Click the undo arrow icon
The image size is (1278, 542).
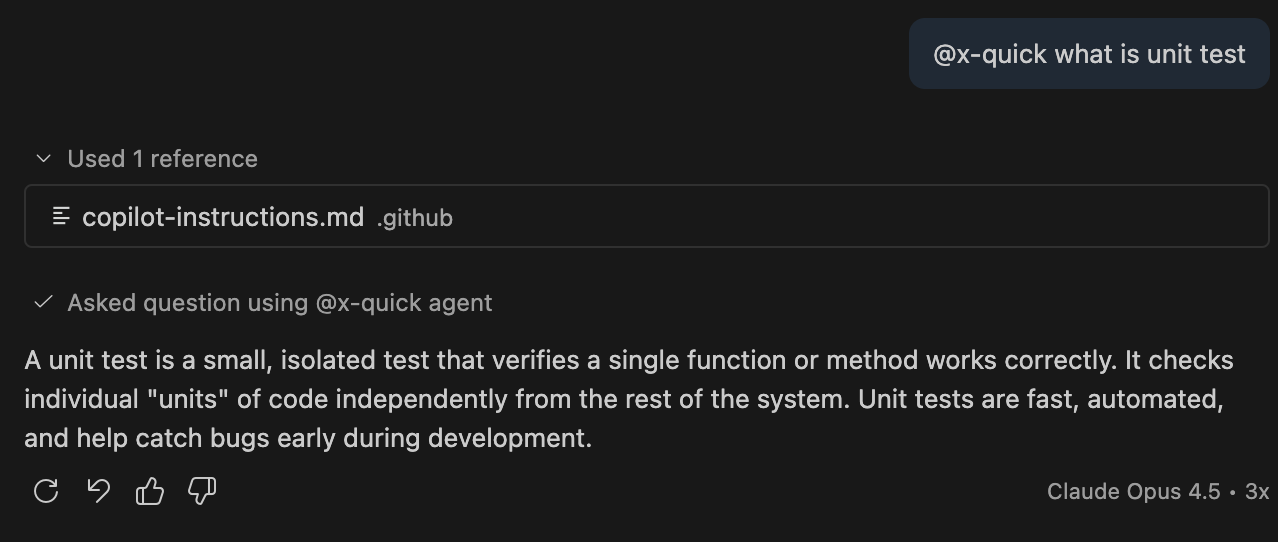point(98,491)
